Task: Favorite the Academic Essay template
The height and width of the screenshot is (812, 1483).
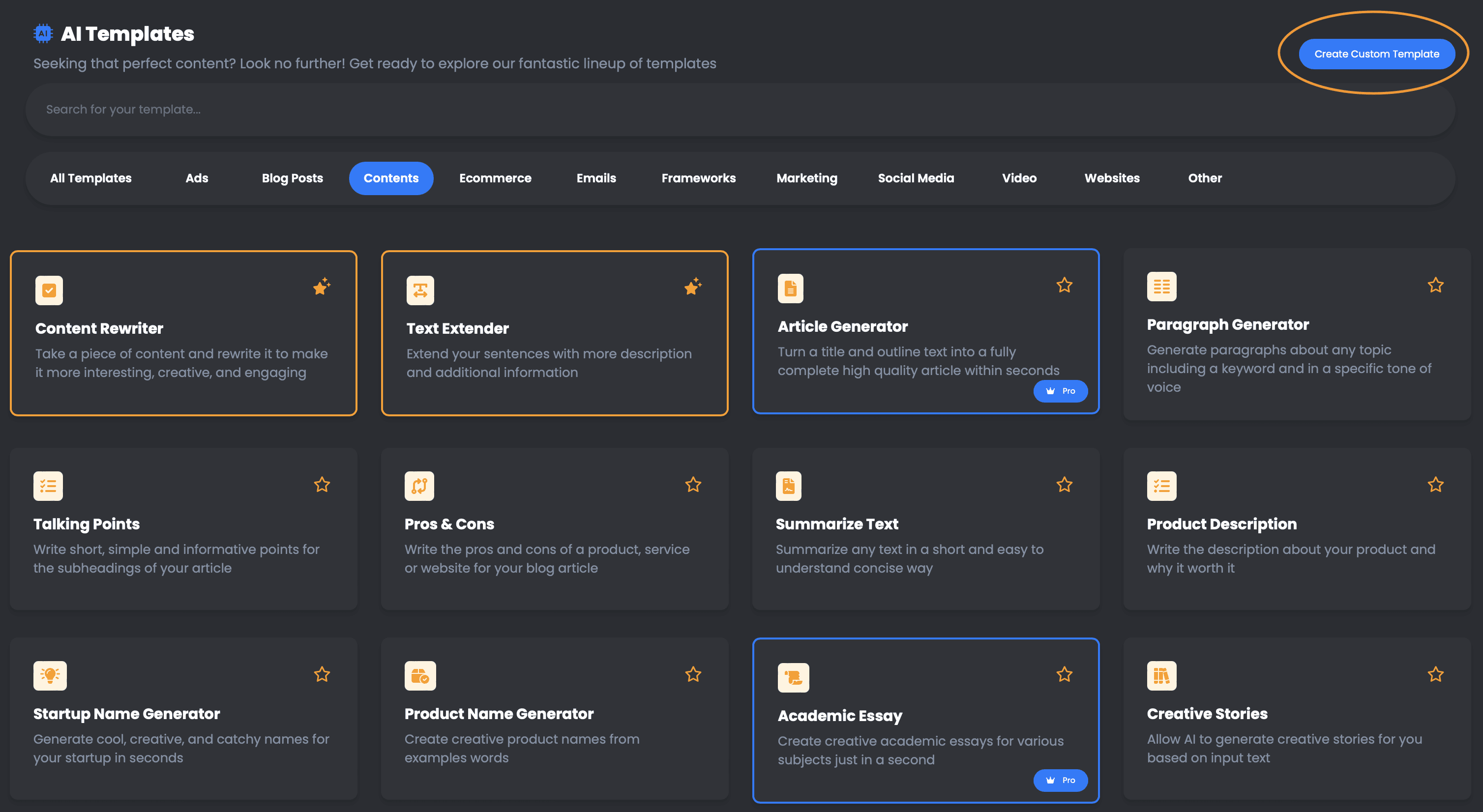Action: click(x=1065, y=674)
